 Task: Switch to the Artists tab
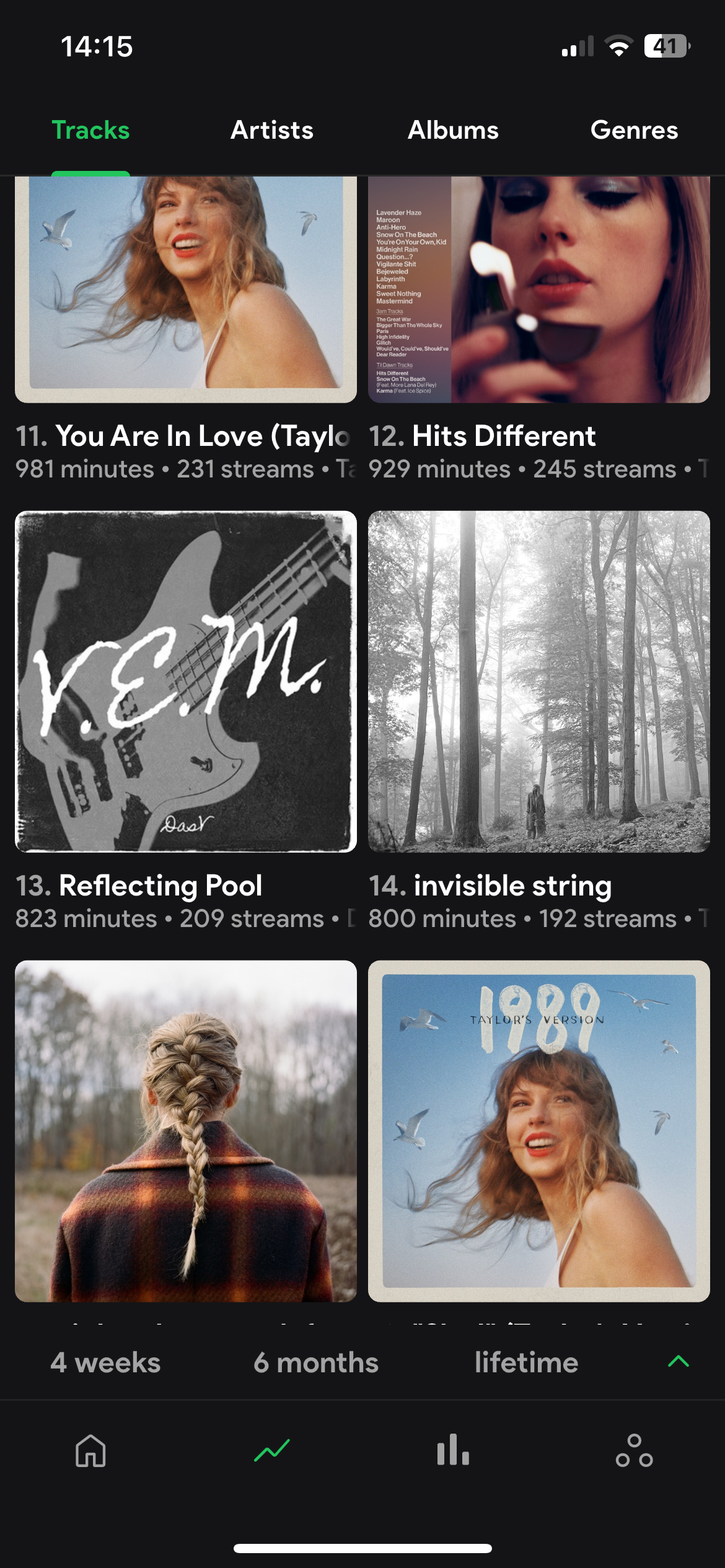point(272,131)
